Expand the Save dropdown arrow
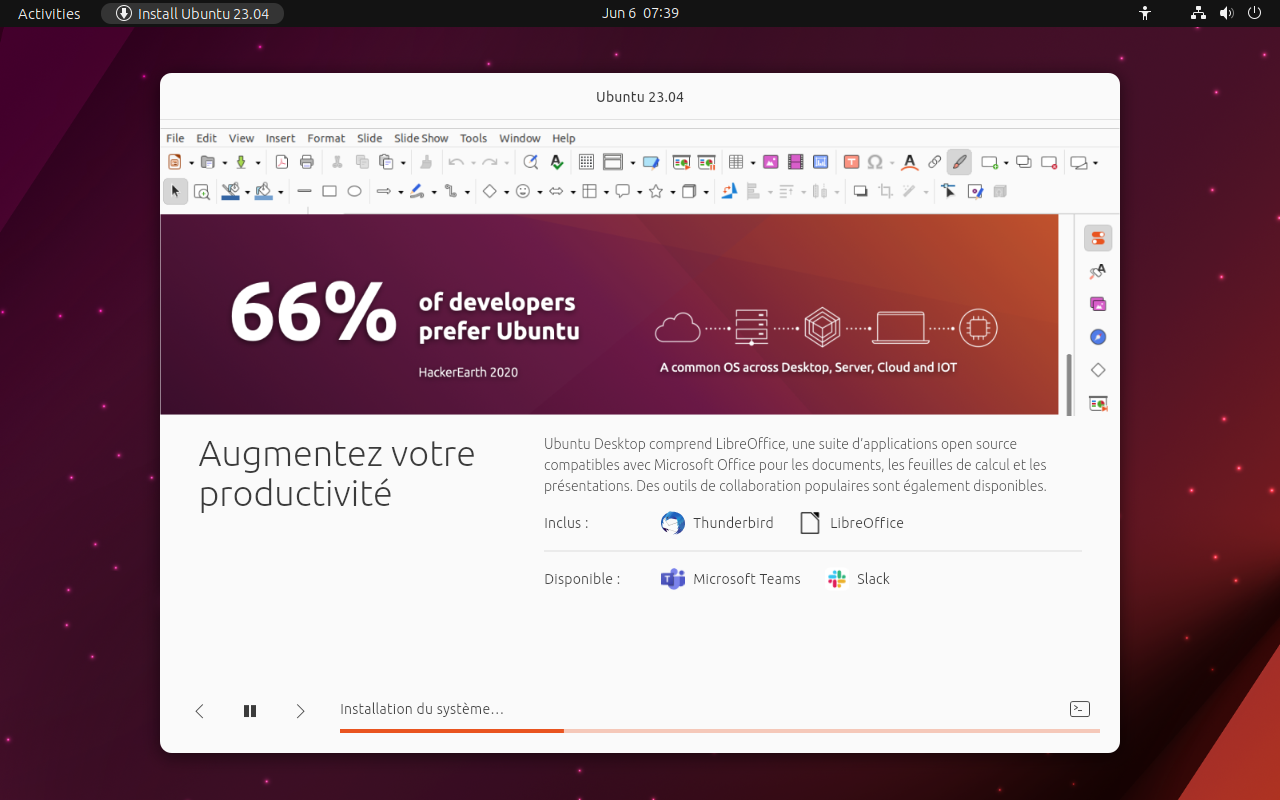This screenshot has height=800, width=1280. [x=257, y=162]
